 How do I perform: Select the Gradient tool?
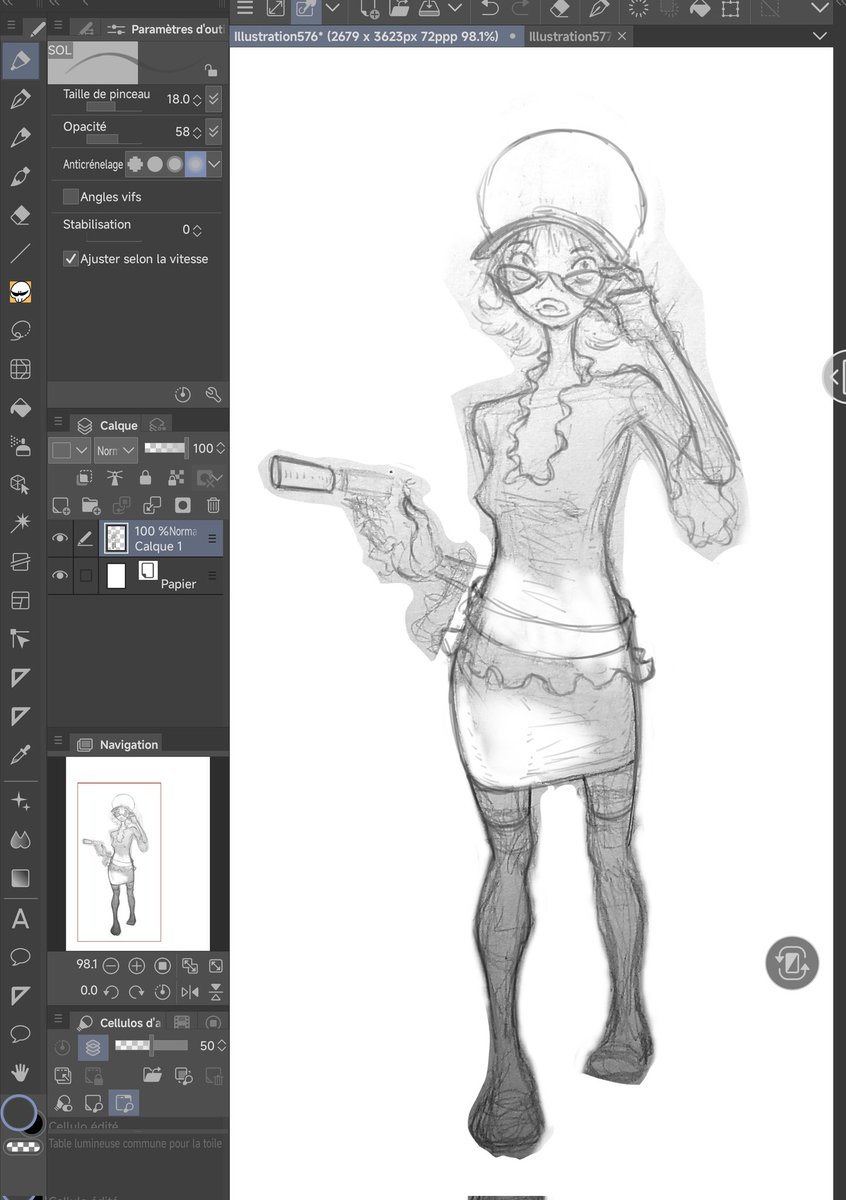tap(20, 879)
